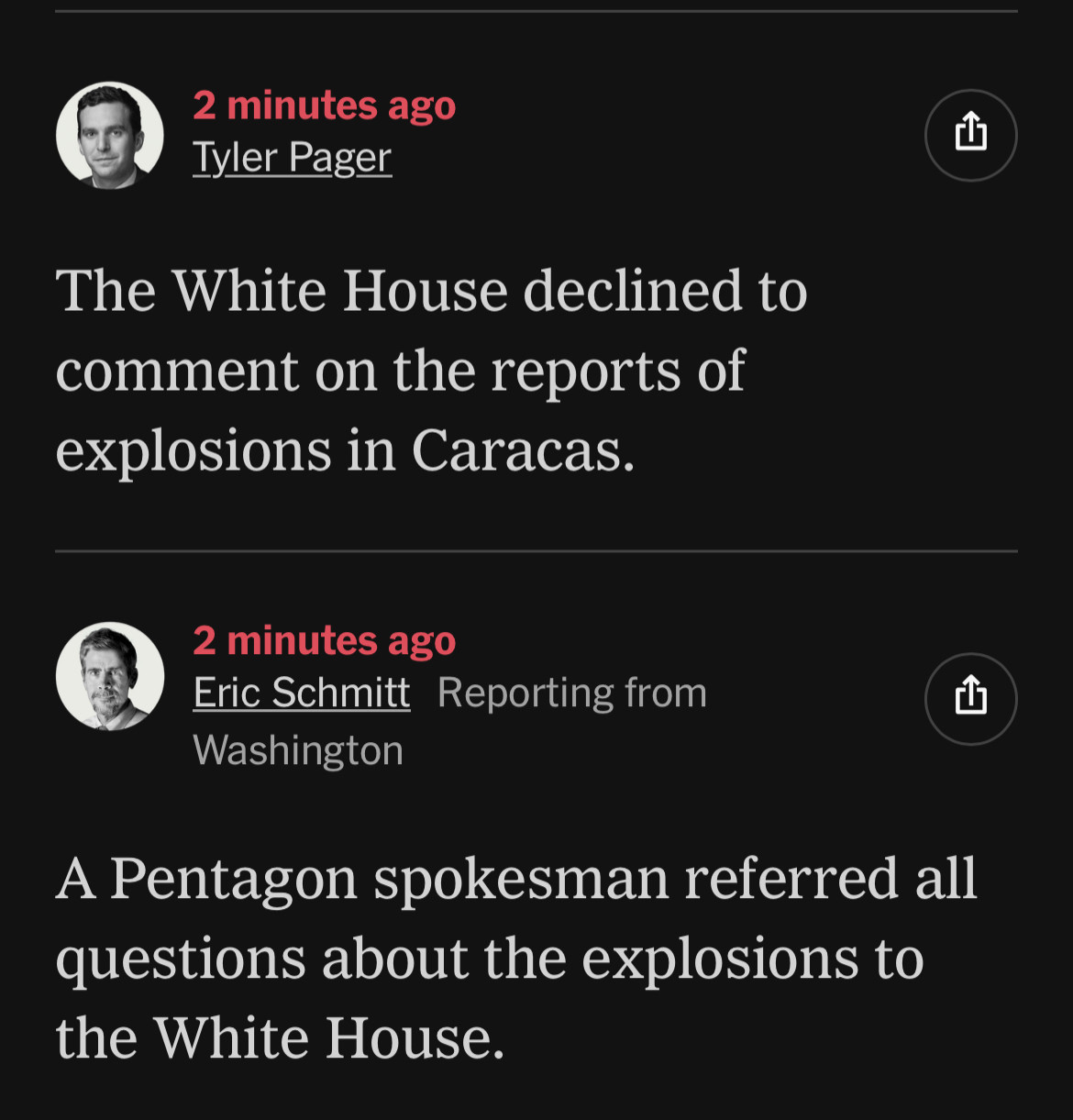1073x1120 pixels.
Task: Click the word 'spokesman' in second update
Action: (521, 879)
